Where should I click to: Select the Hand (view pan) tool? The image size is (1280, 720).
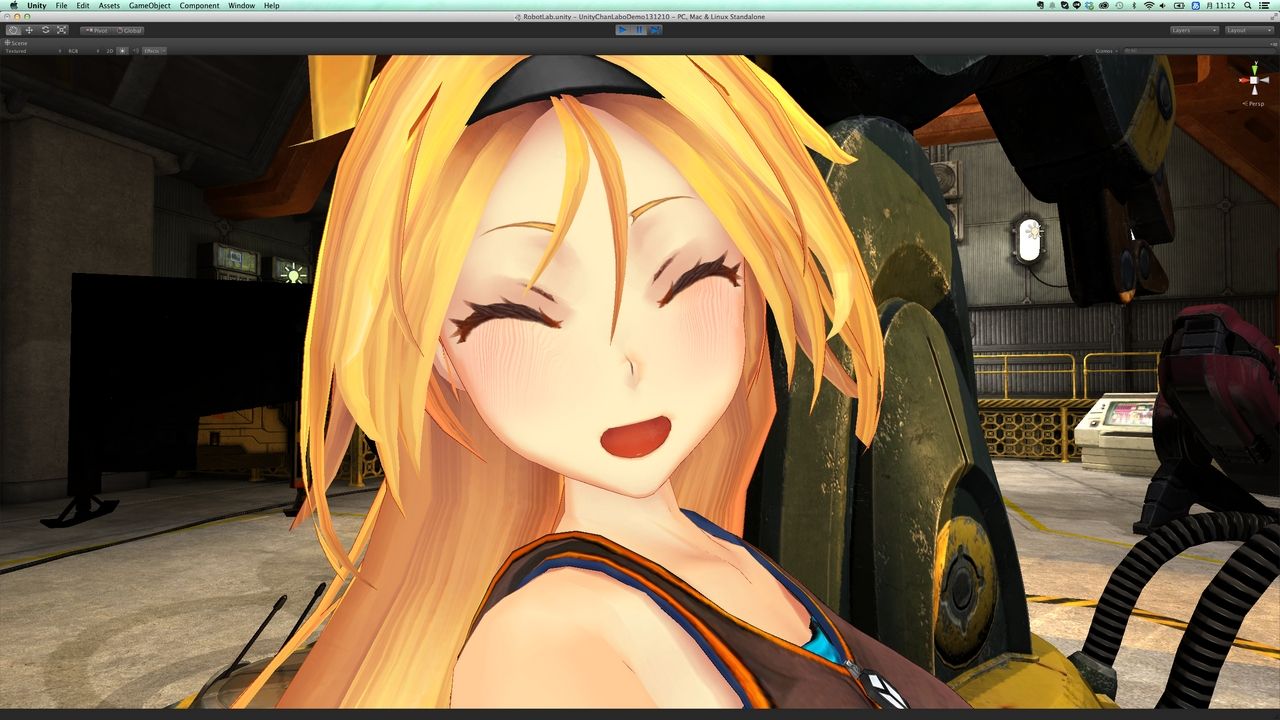click(13, 30)
